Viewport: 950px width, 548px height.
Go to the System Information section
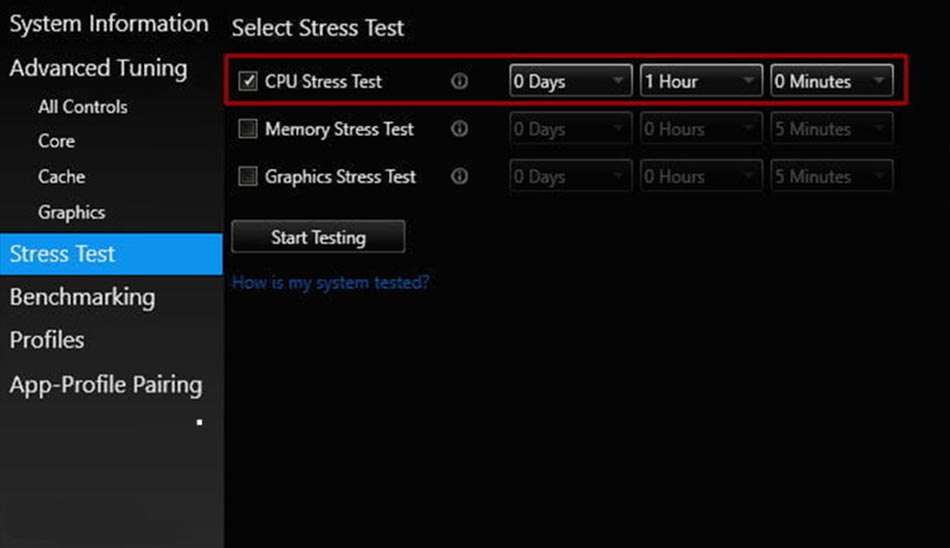tap(109, 24)
